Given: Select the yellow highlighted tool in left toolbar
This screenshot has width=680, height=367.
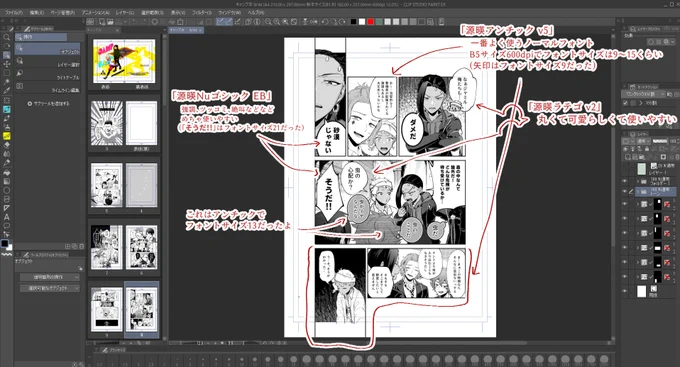Looking at the screenshot, I should pos(7,136).
